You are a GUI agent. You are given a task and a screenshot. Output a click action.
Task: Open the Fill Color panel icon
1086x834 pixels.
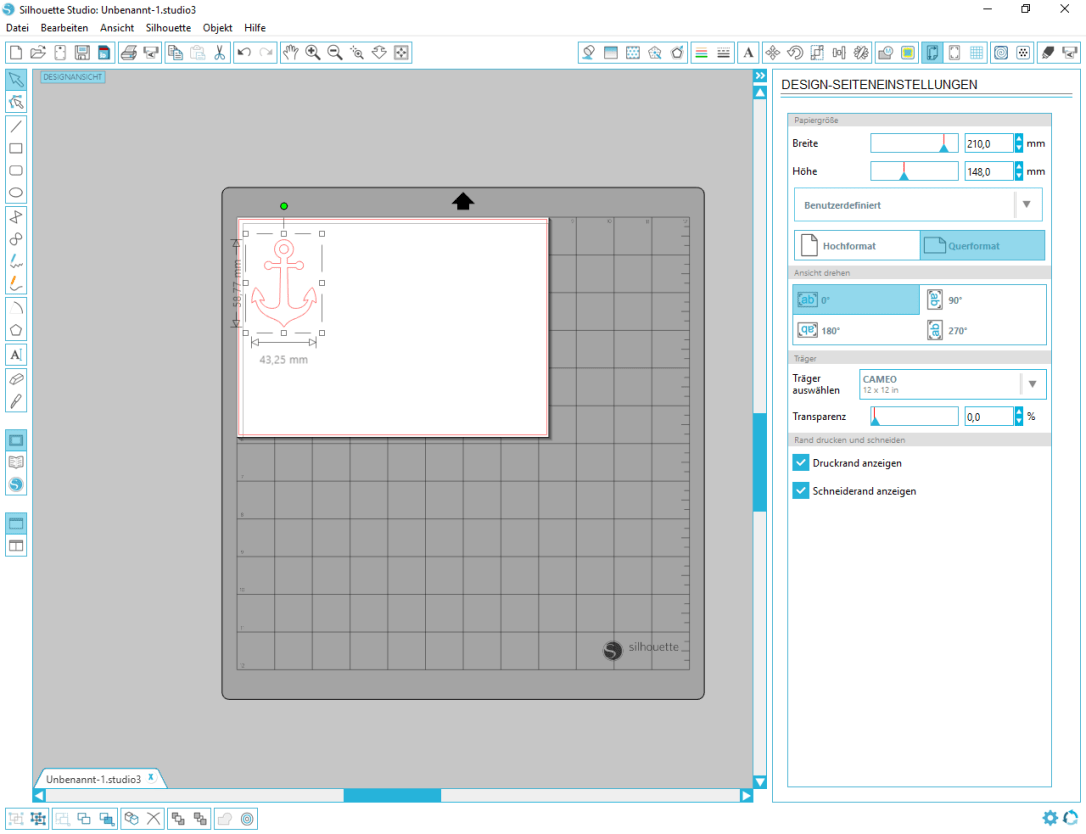(588, 52)
